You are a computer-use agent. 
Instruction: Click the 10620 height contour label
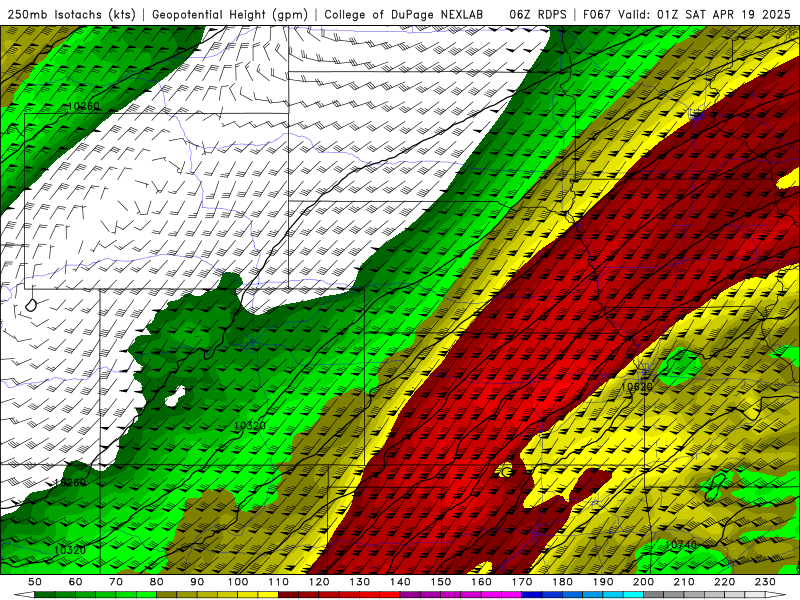click(636, 387)
